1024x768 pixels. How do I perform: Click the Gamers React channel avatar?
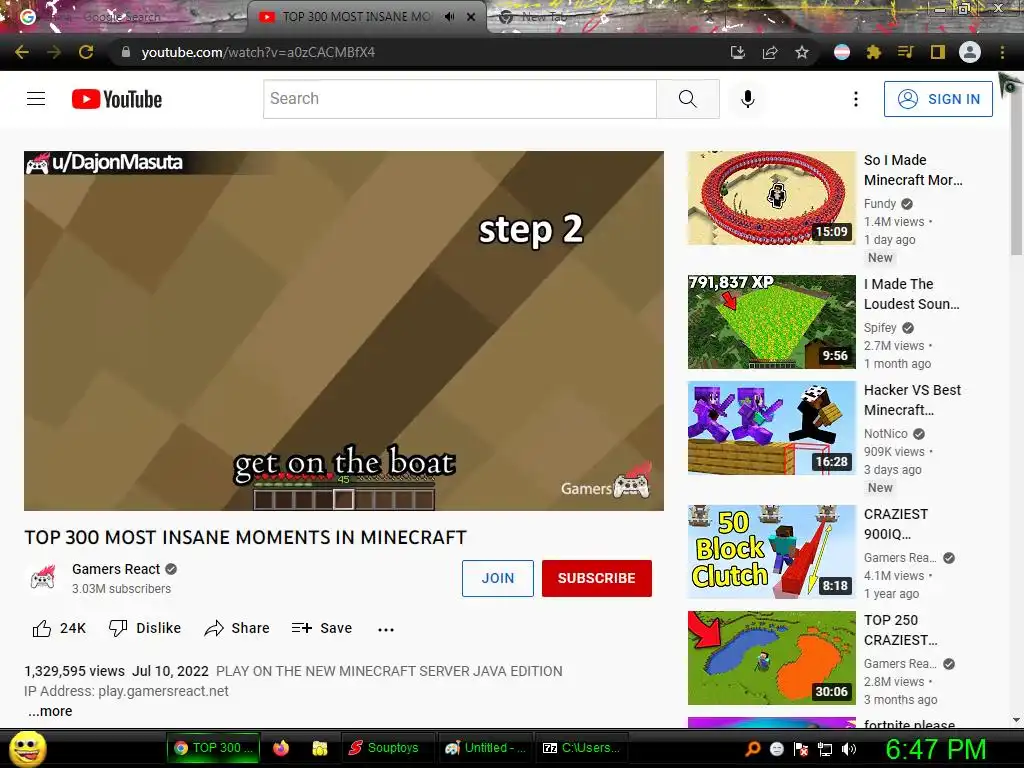tap(42, 578)
